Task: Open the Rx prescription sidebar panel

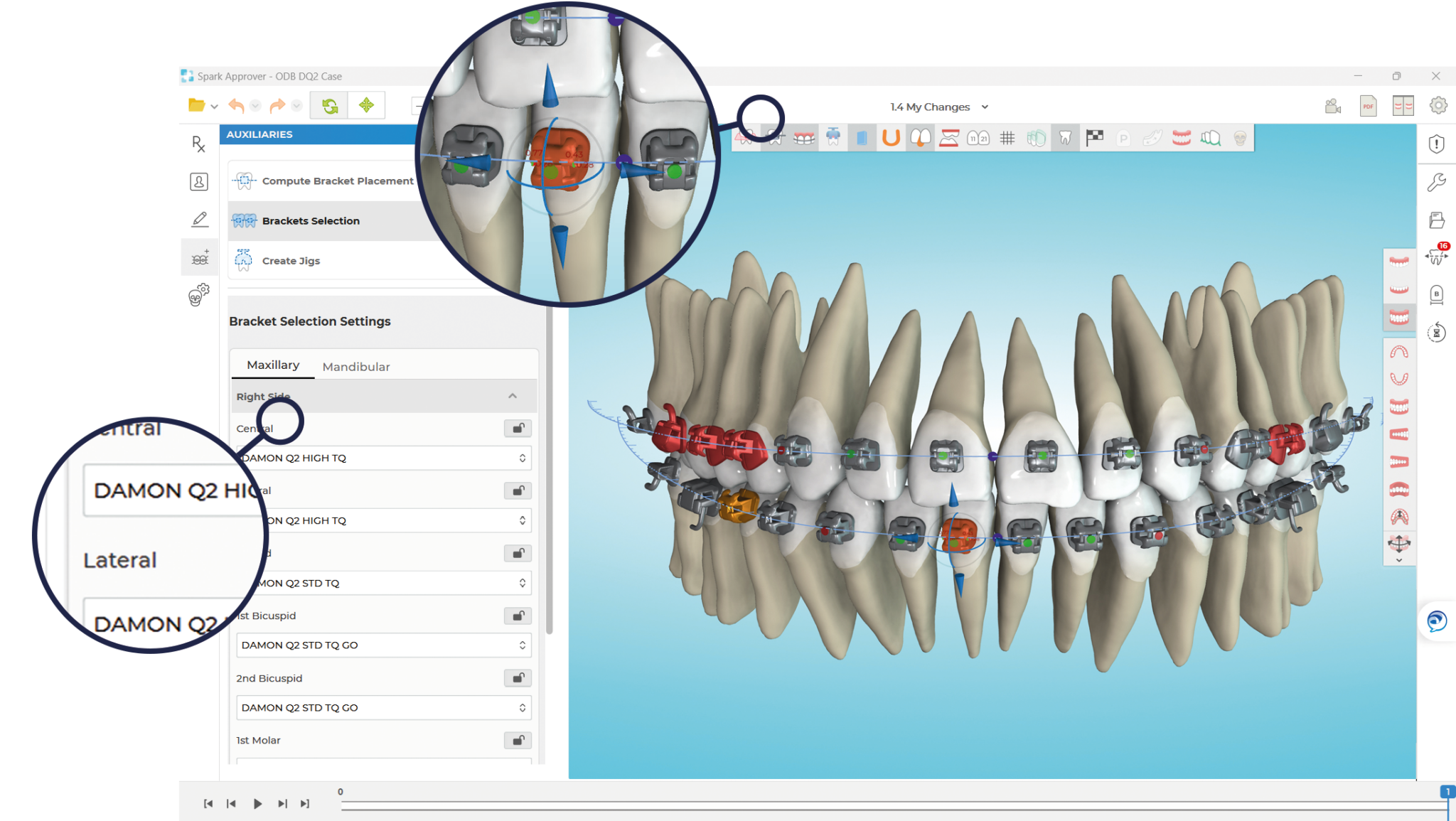Action: [x=199, y=144]
